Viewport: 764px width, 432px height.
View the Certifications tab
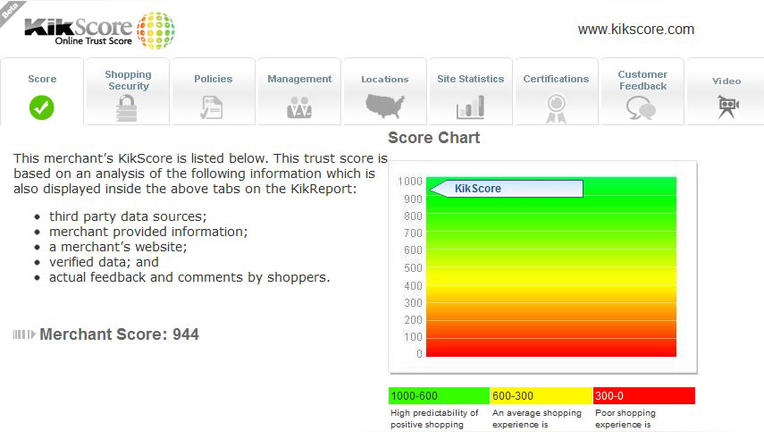(556, 92)
